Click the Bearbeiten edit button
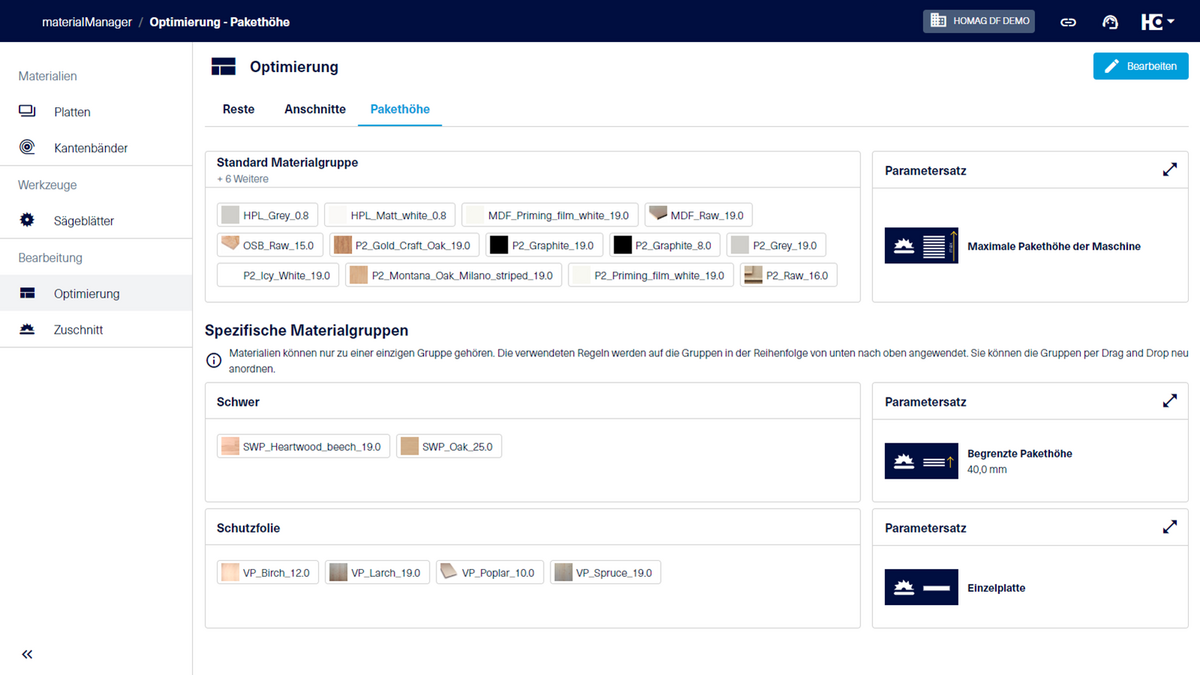Image resolution: width=1200 pixels, height=675 pixels. pos(1140,66)
